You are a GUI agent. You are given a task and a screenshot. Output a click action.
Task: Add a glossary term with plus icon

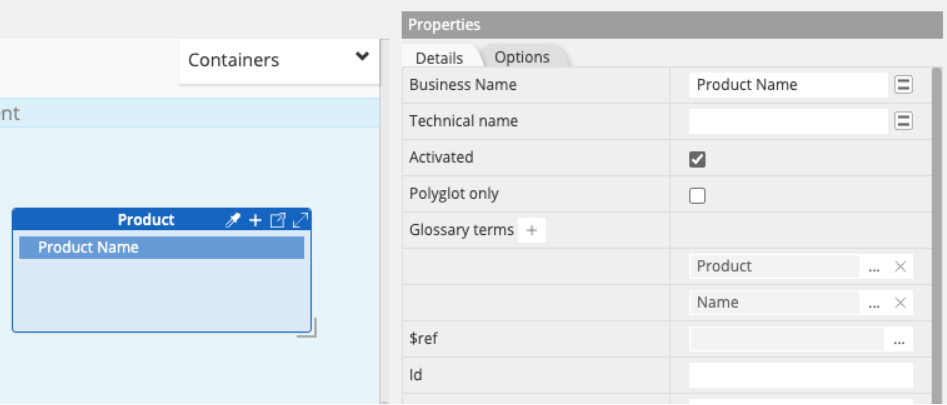click(532, 231)
